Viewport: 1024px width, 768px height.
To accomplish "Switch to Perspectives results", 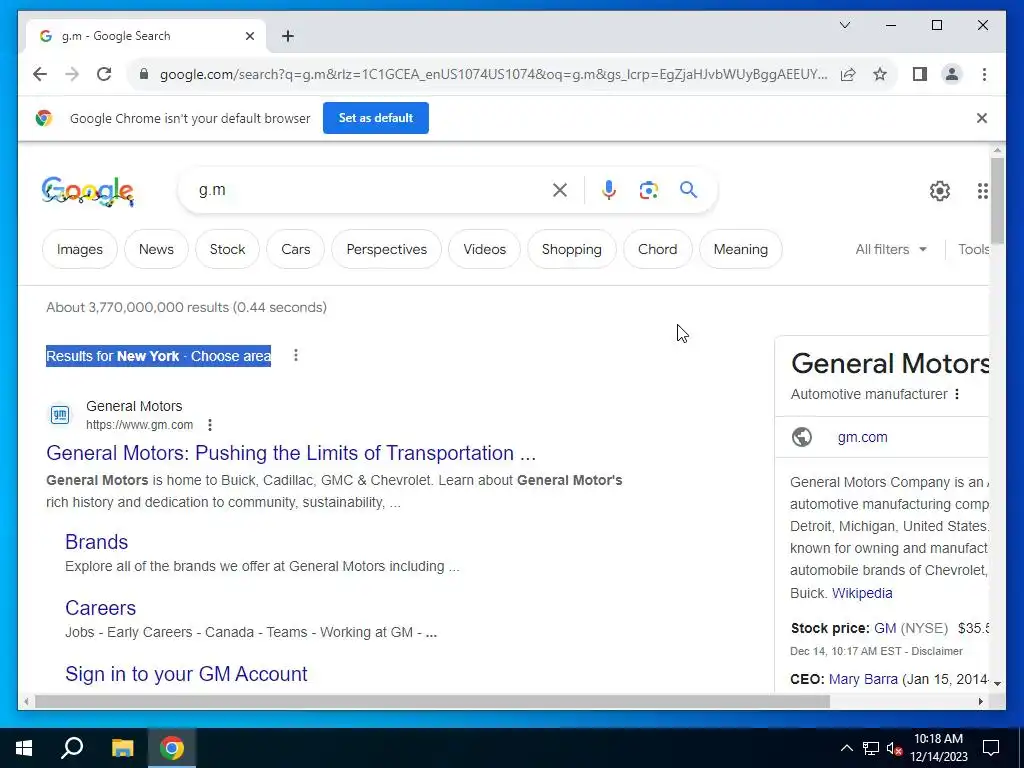I will pyautogui.click(x=387, y=249).
